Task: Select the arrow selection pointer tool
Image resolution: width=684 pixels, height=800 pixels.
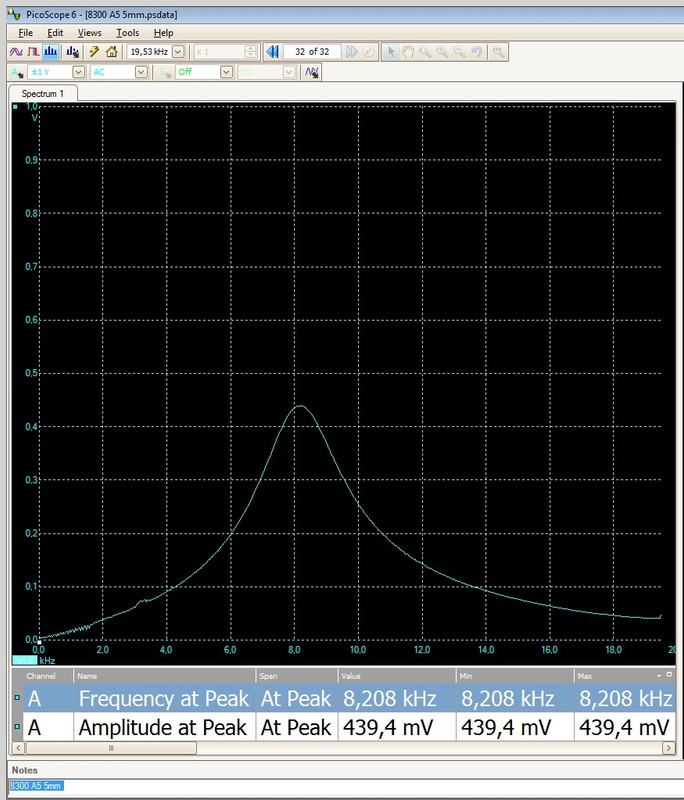Action: (391, 52)
